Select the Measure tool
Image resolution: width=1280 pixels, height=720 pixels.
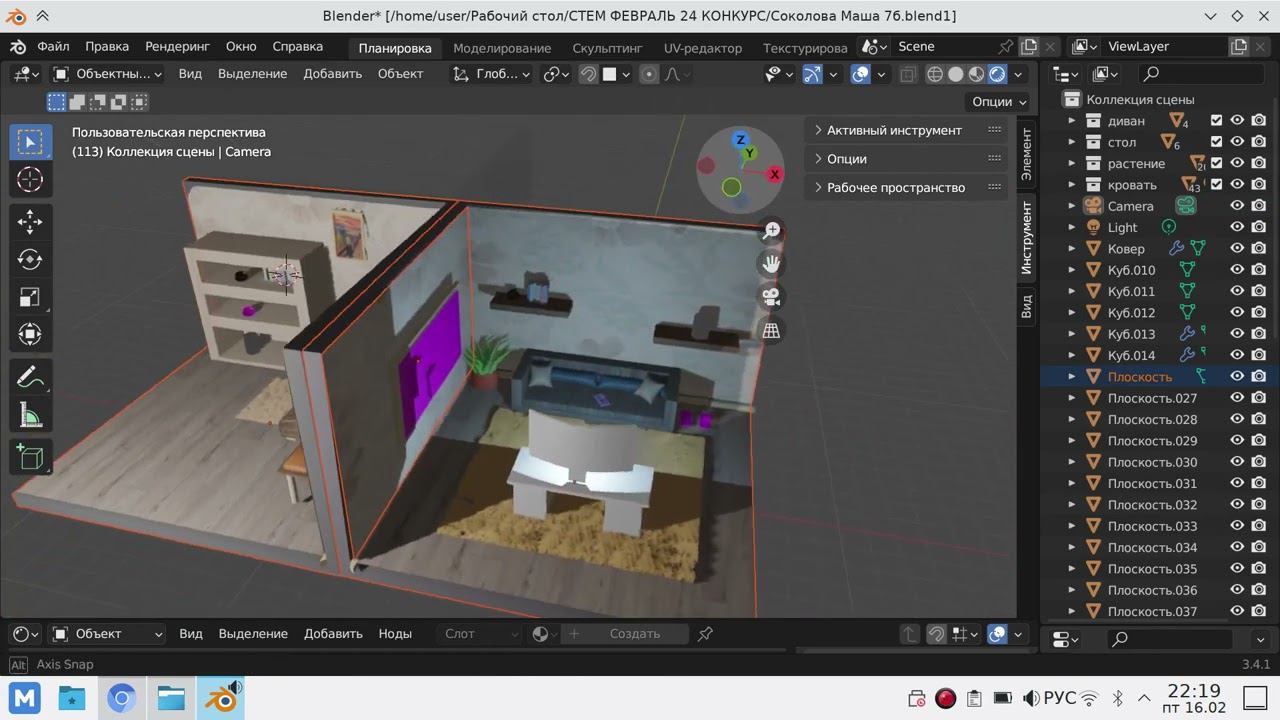[30, 415]
